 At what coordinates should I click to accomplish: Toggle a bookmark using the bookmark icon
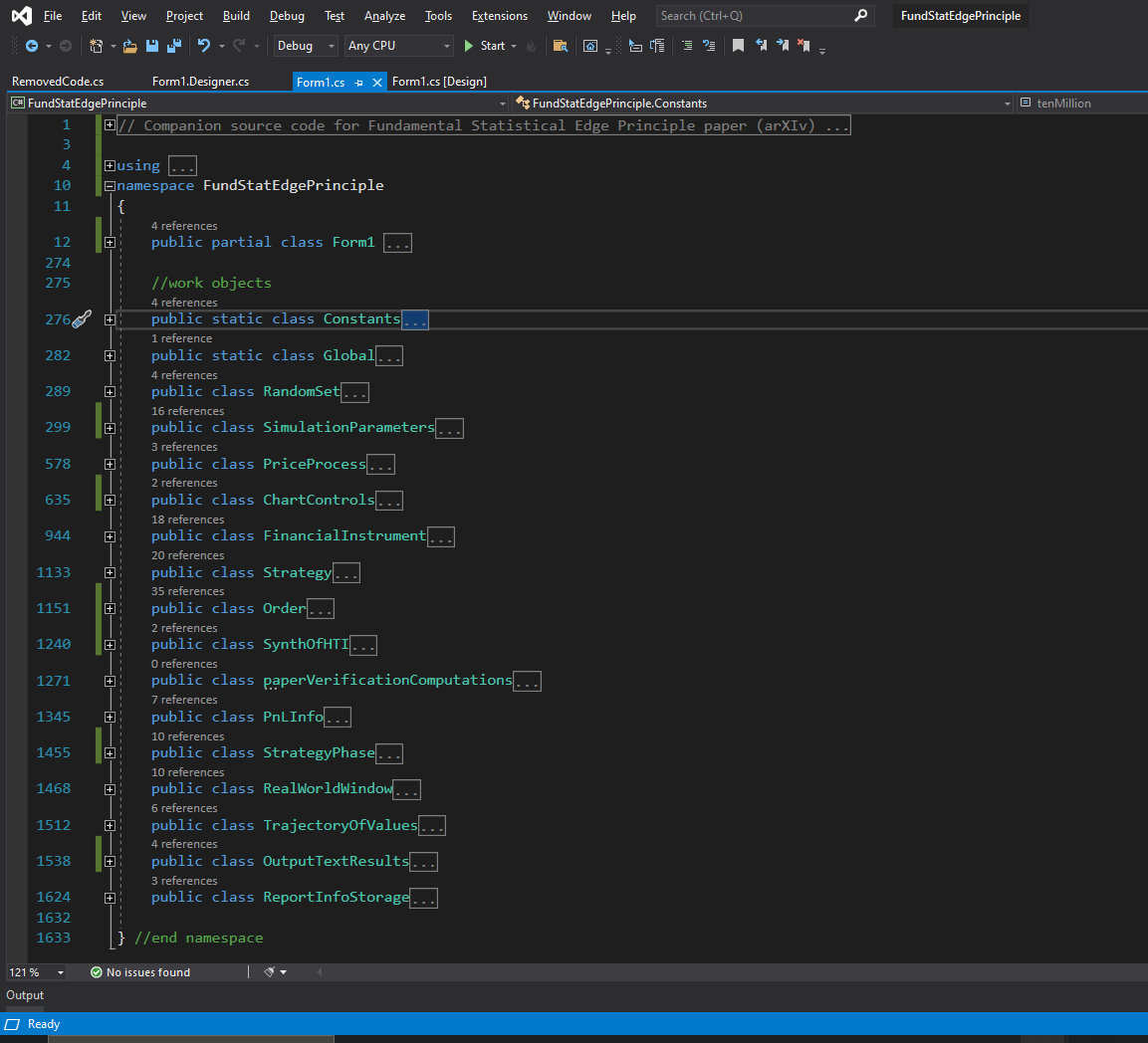pos(738,46)
